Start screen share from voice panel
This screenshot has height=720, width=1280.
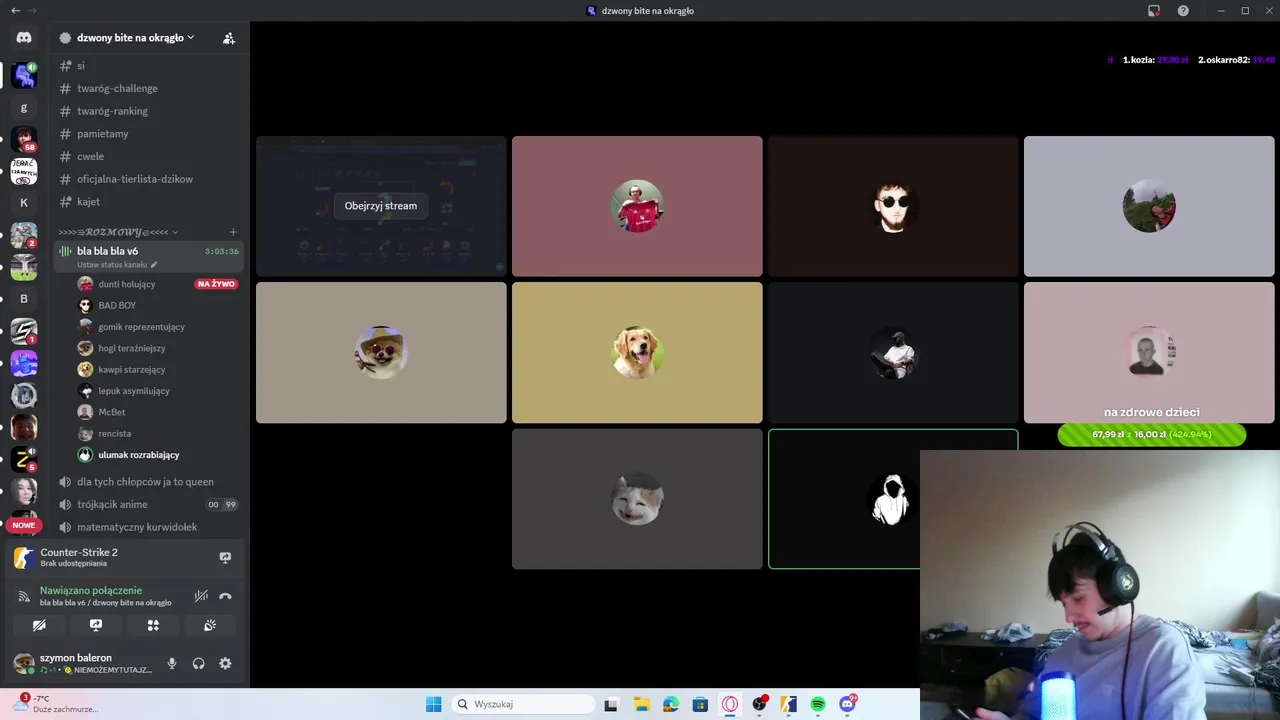pyautogui.click(x=96, y=625)
